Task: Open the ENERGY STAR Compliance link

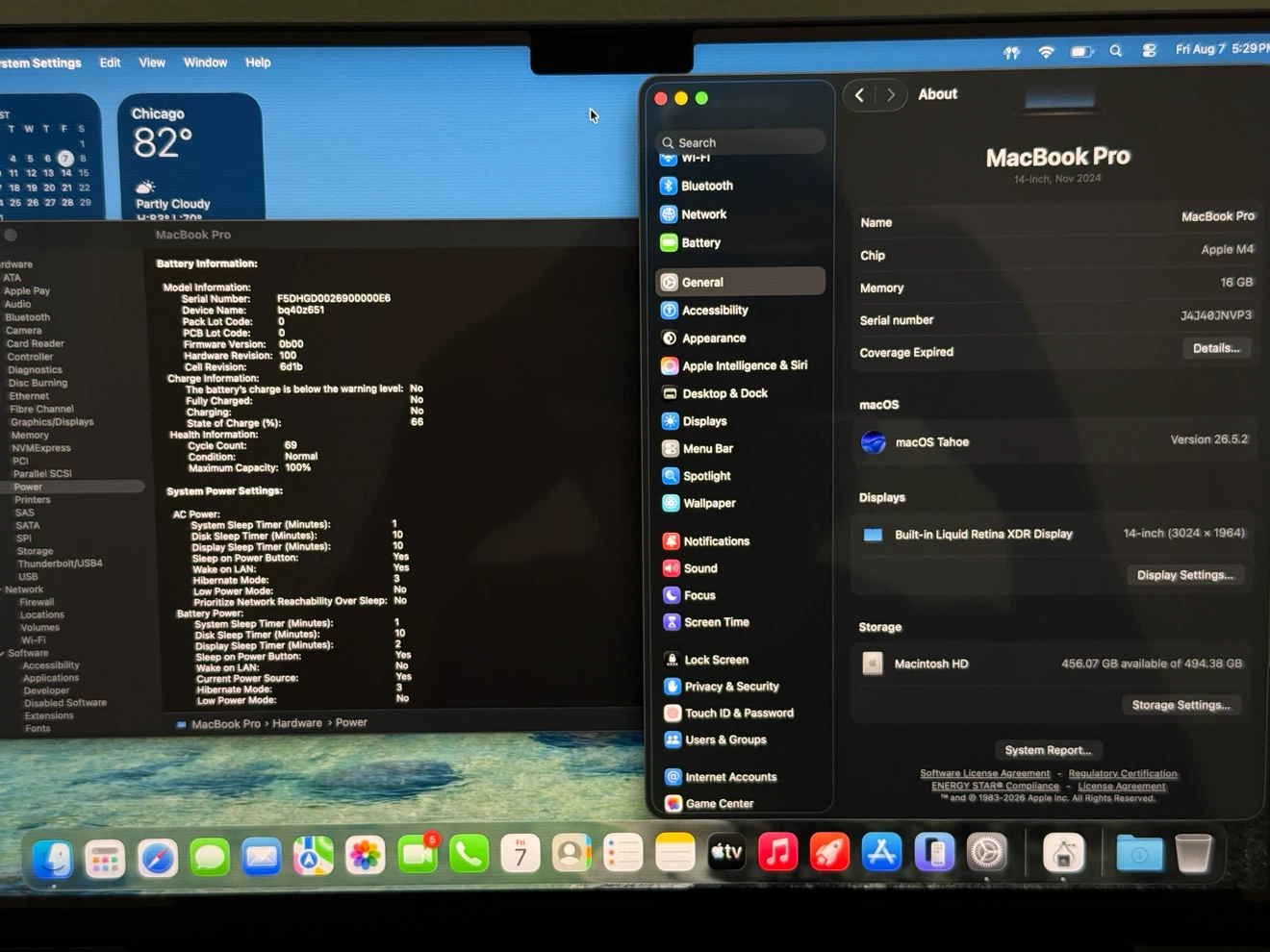Action: tap(995, 786)
